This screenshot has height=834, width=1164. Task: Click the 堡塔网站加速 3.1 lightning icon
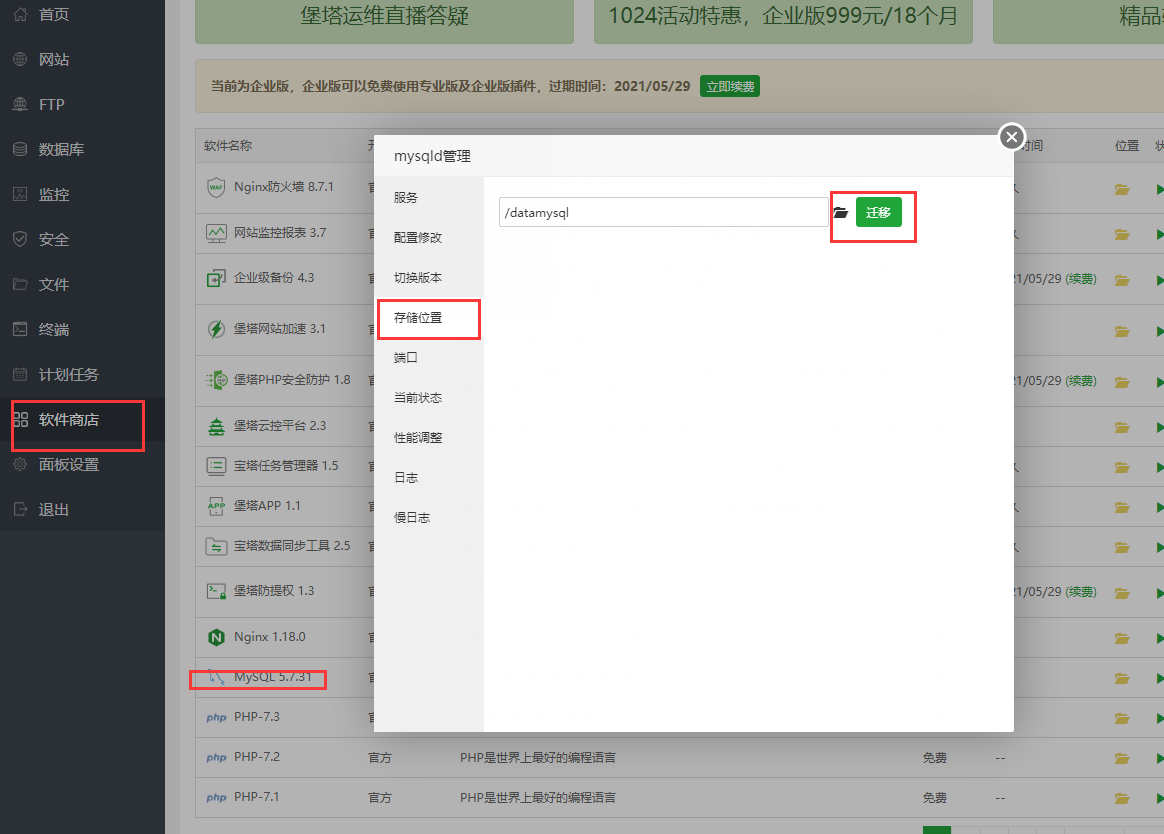coord(216,329)
